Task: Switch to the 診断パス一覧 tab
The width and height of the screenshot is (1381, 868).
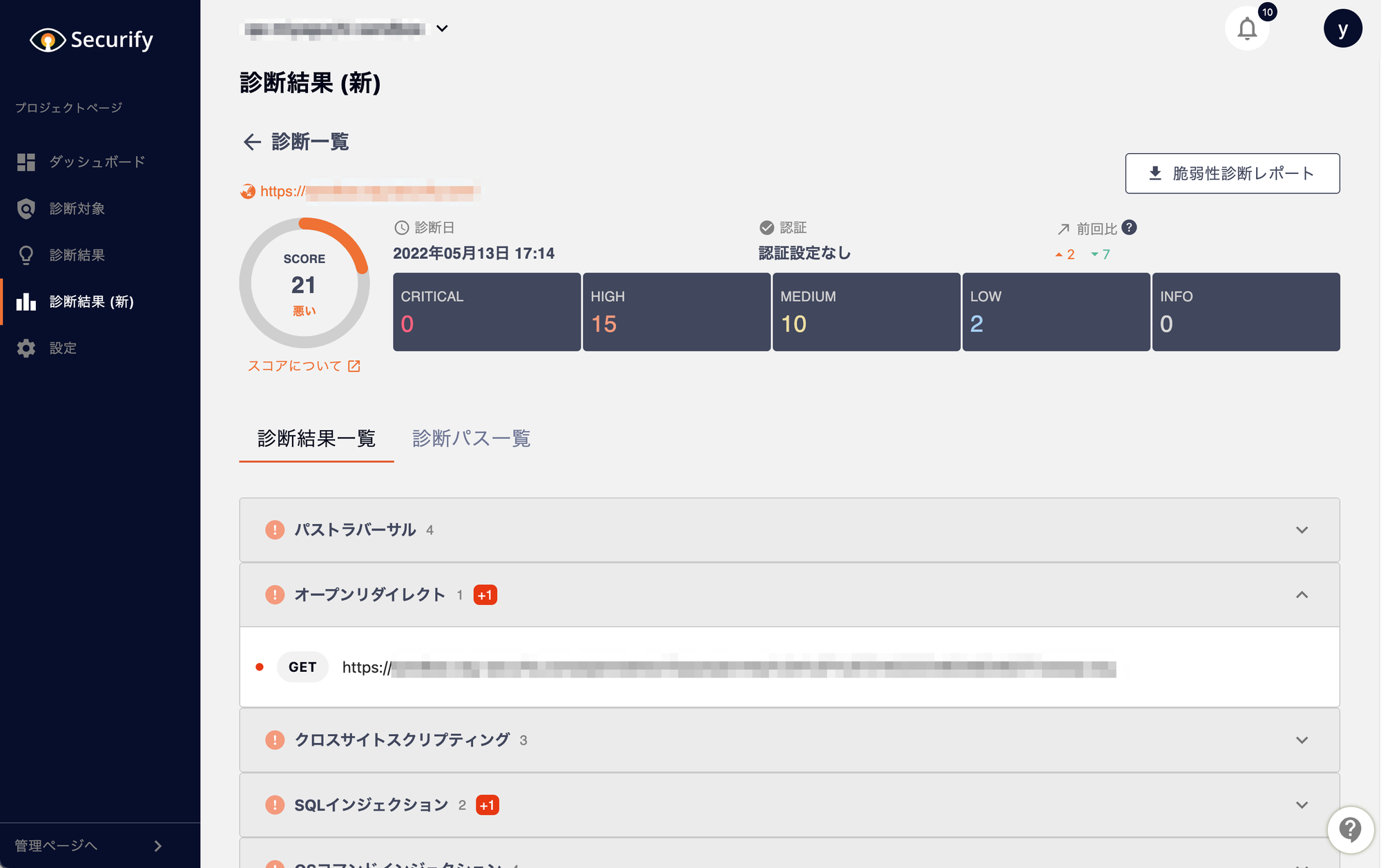Action: (472, 438)
